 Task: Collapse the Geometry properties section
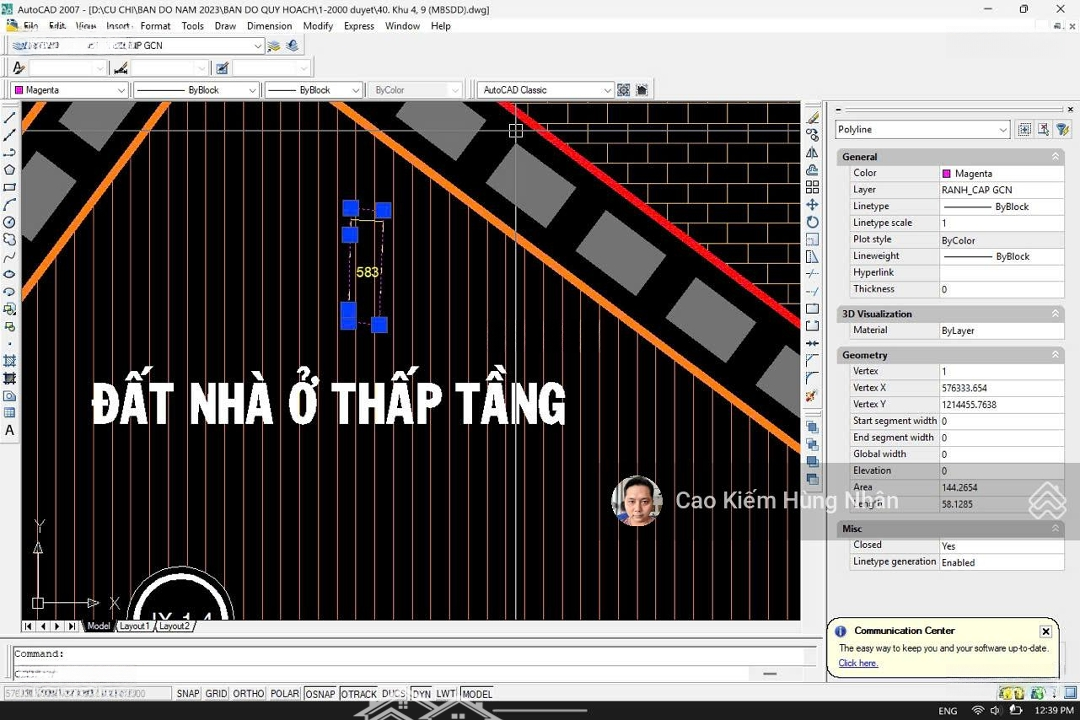pyautogui.click(x=1055, y=355)
